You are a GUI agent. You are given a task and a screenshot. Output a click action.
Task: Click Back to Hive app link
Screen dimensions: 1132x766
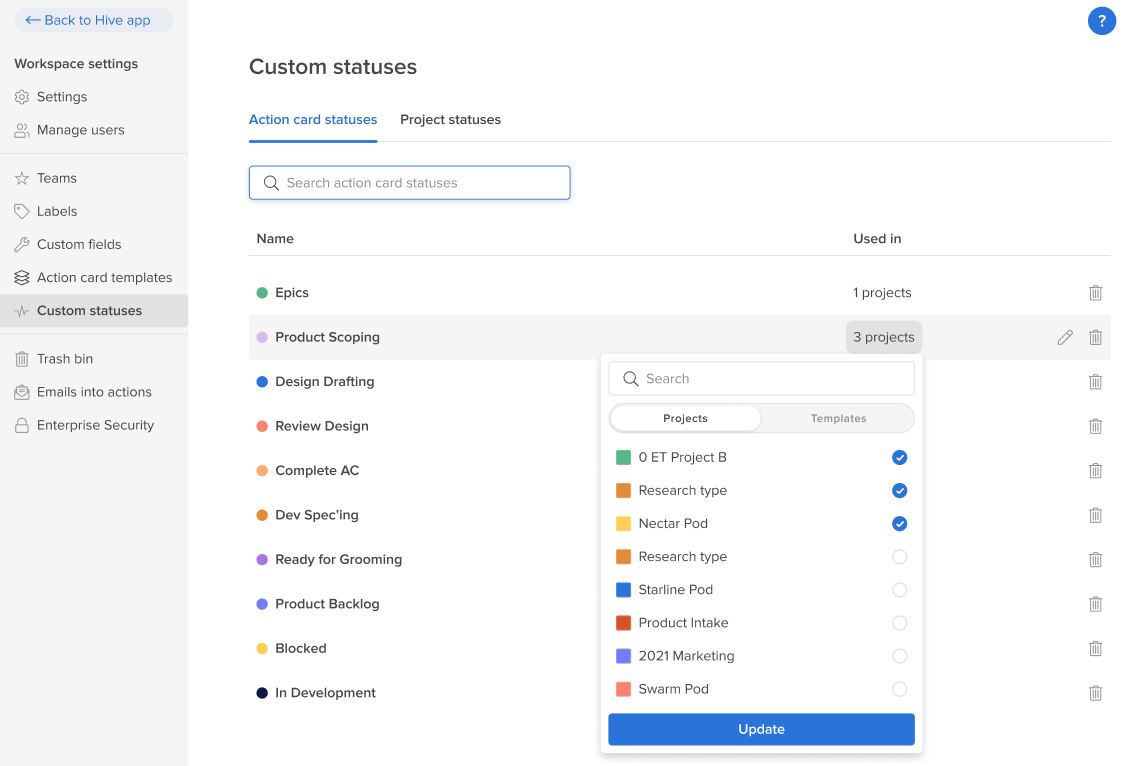point(93,20)
